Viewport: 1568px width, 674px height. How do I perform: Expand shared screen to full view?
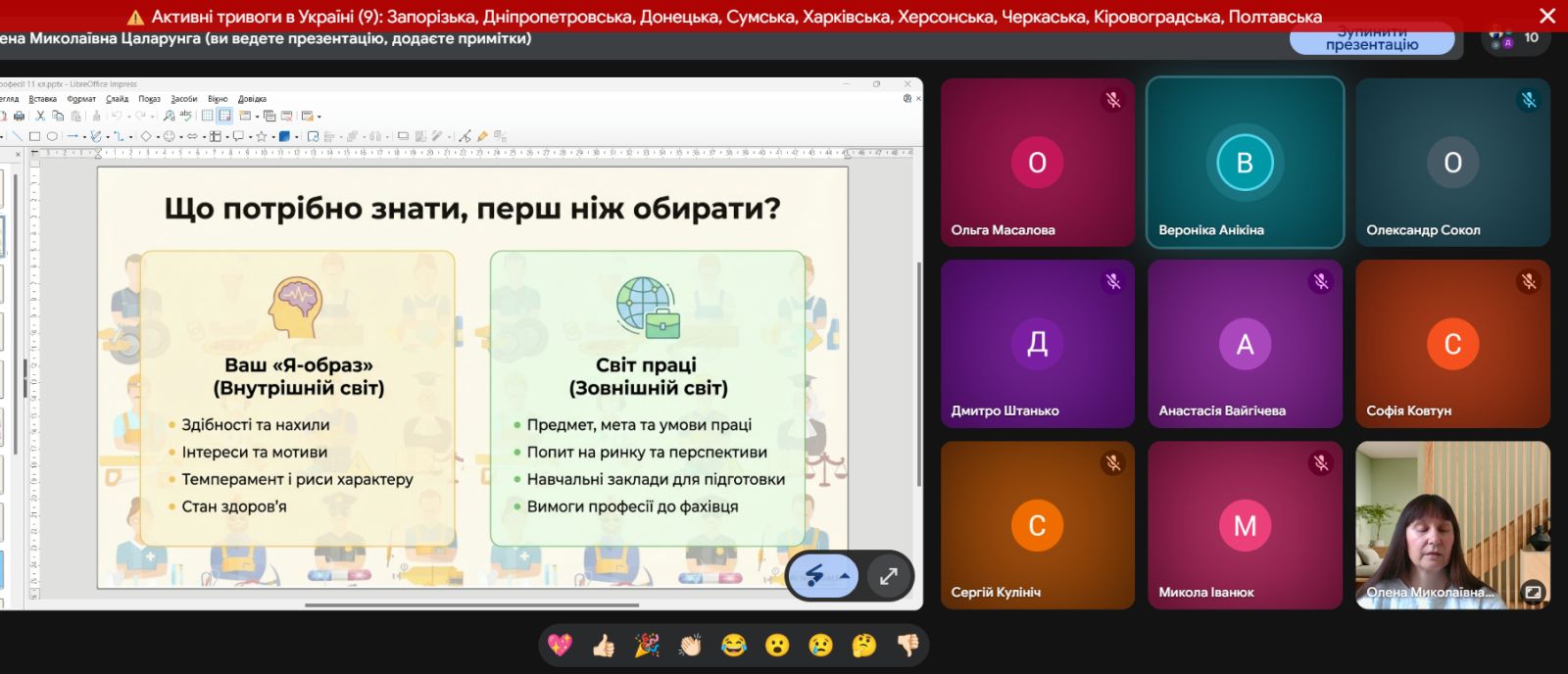(x=888, y=576)
